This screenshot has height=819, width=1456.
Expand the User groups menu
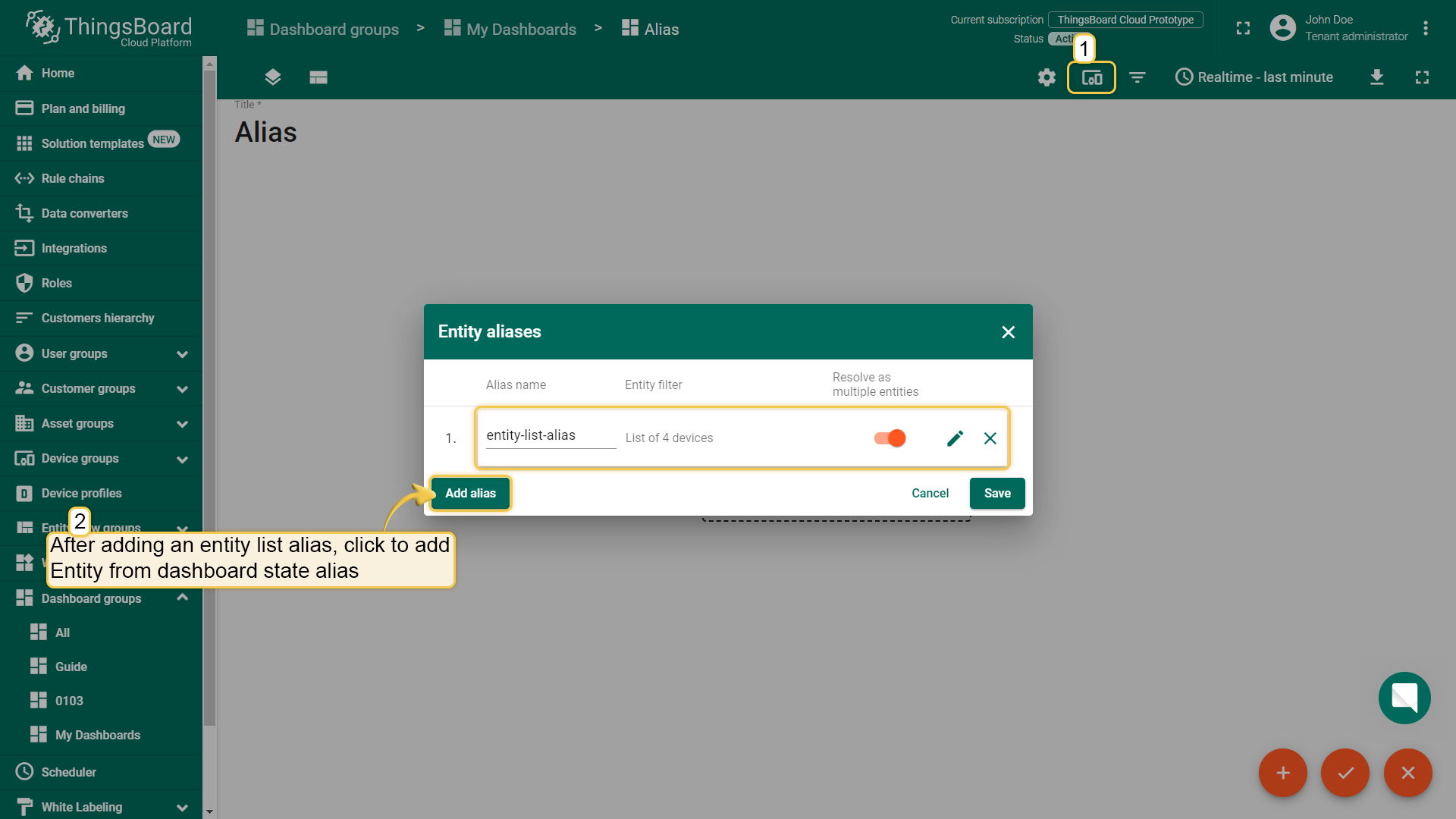102,353
